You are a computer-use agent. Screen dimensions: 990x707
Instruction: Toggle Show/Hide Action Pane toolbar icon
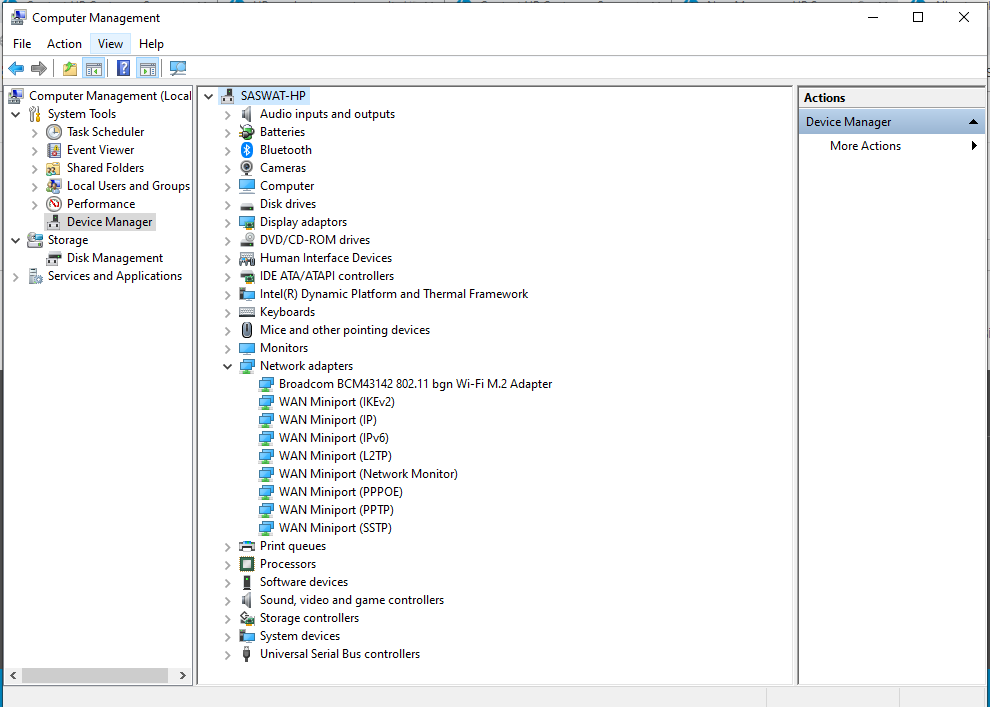click(x=148, y=68)
